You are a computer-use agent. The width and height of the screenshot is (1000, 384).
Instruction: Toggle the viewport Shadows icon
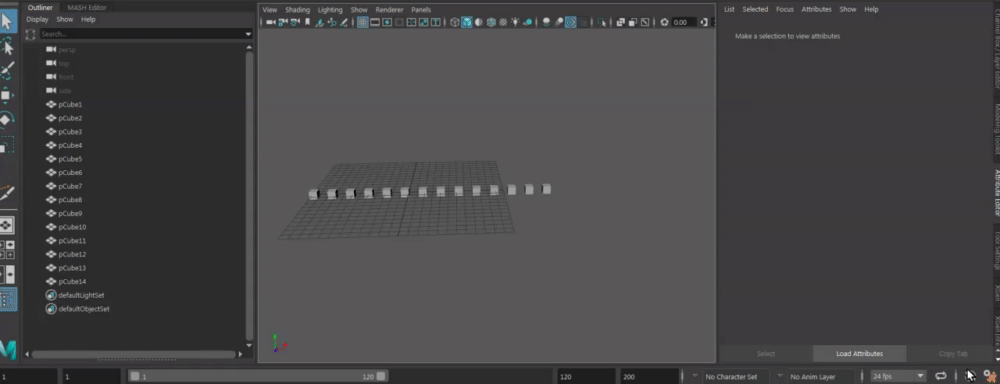[x=528, y=22]
